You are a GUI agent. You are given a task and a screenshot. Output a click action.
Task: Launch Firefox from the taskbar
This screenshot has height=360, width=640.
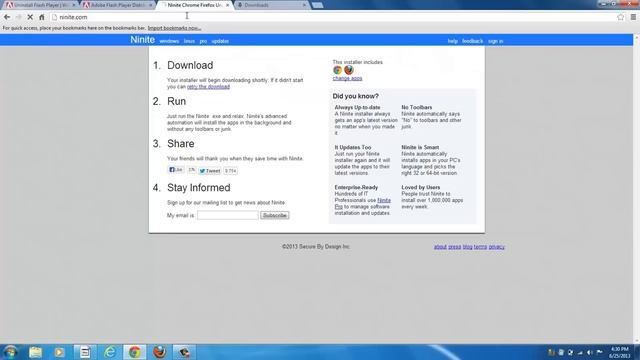coord(160,352)
